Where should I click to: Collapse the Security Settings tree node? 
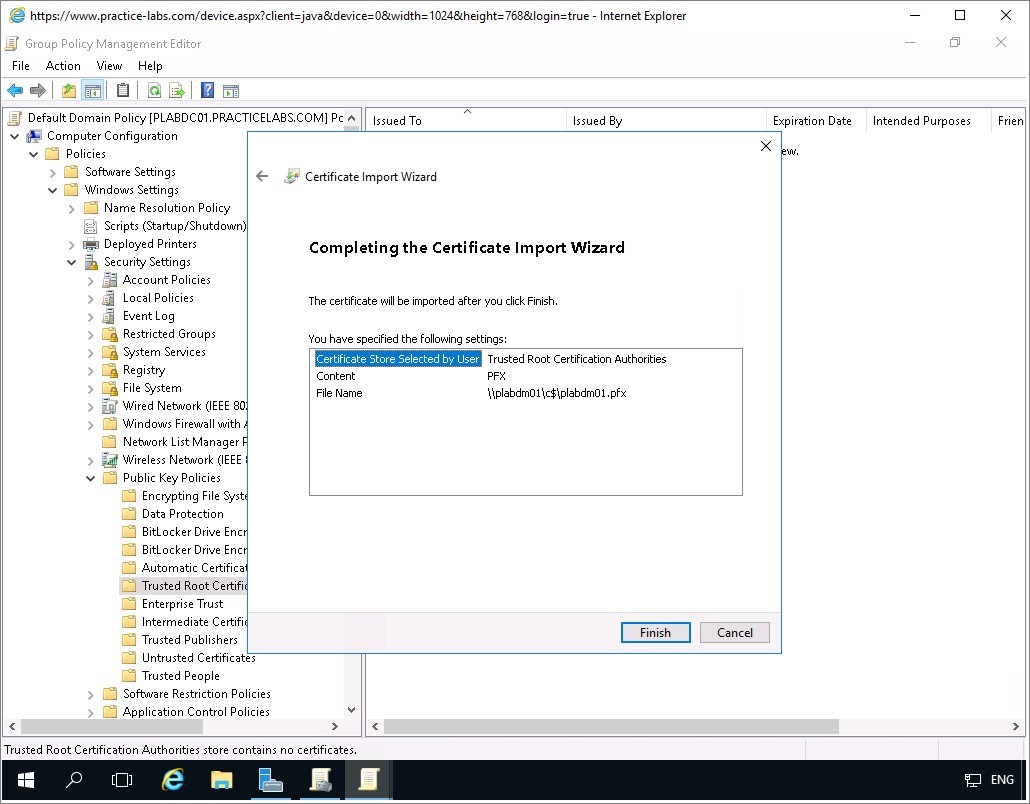pos(72,262)
